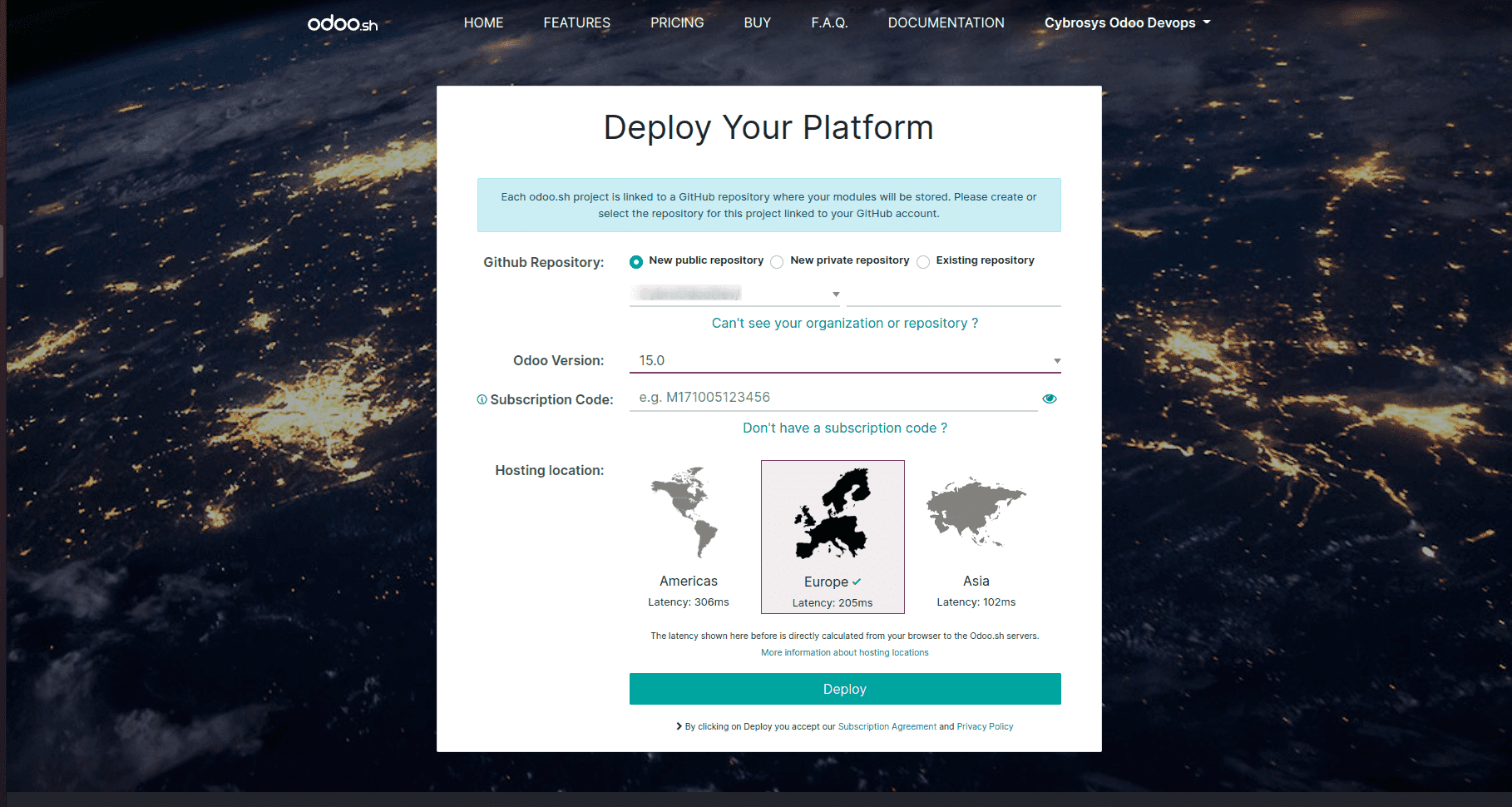Open the F.A.Q. page
This screenshot has height=807, width=1512.
829,22
